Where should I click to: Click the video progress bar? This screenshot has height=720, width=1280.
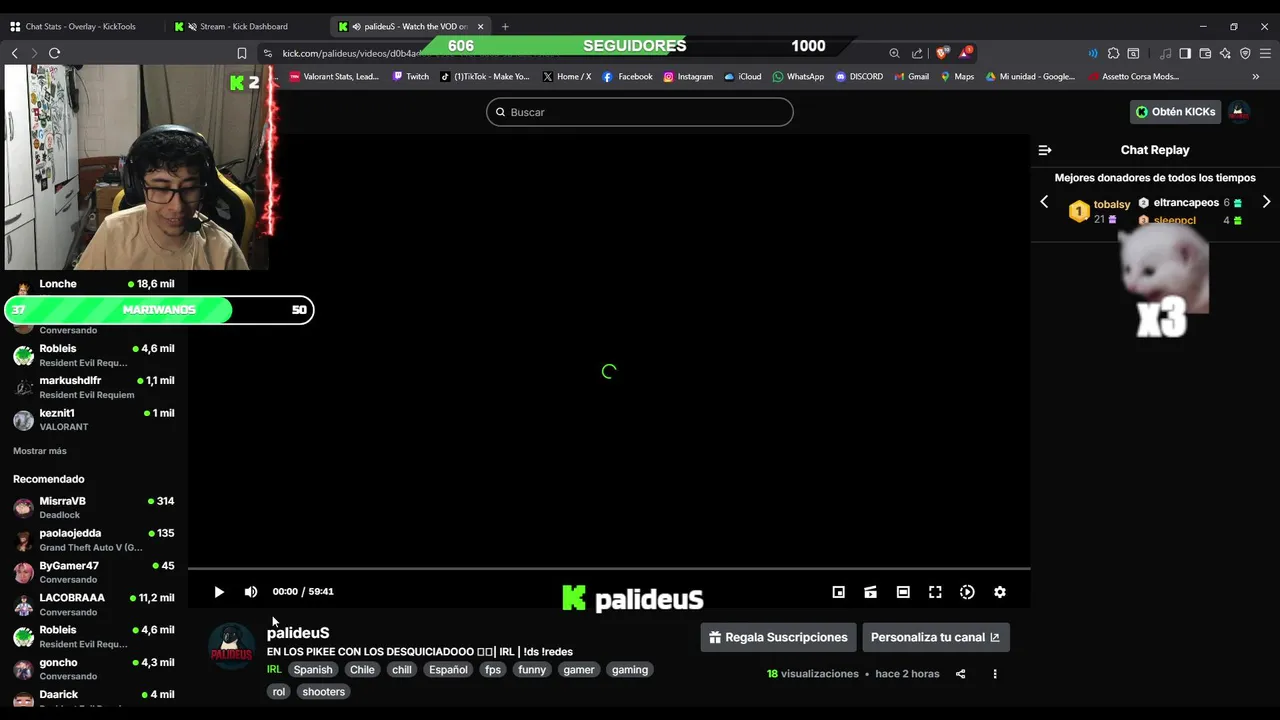tap(609, 568)
